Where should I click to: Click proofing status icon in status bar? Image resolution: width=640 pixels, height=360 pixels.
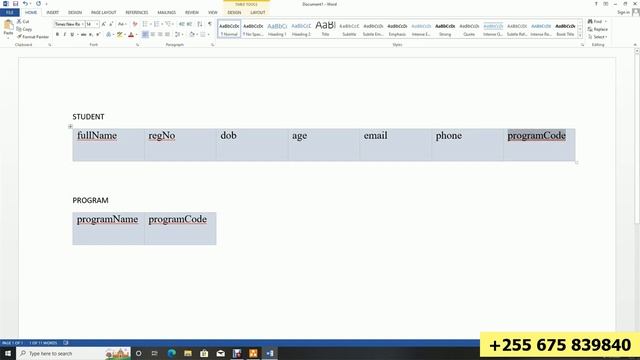click(x=66, y=343)
